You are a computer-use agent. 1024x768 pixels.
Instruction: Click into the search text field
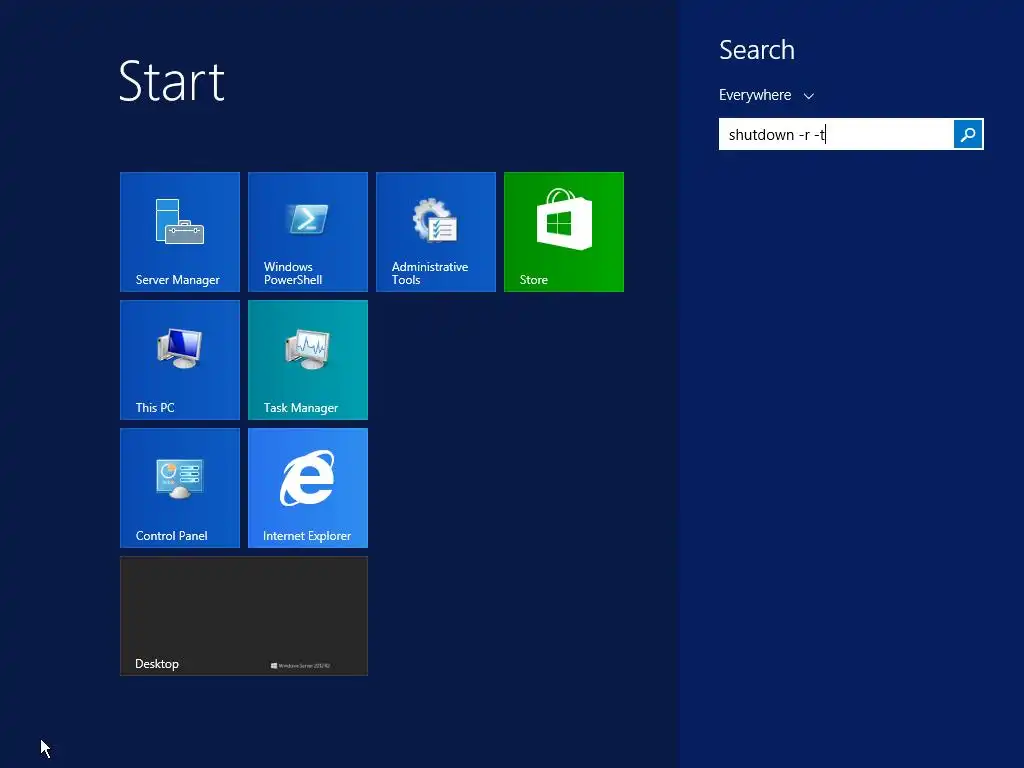(836, 134)
